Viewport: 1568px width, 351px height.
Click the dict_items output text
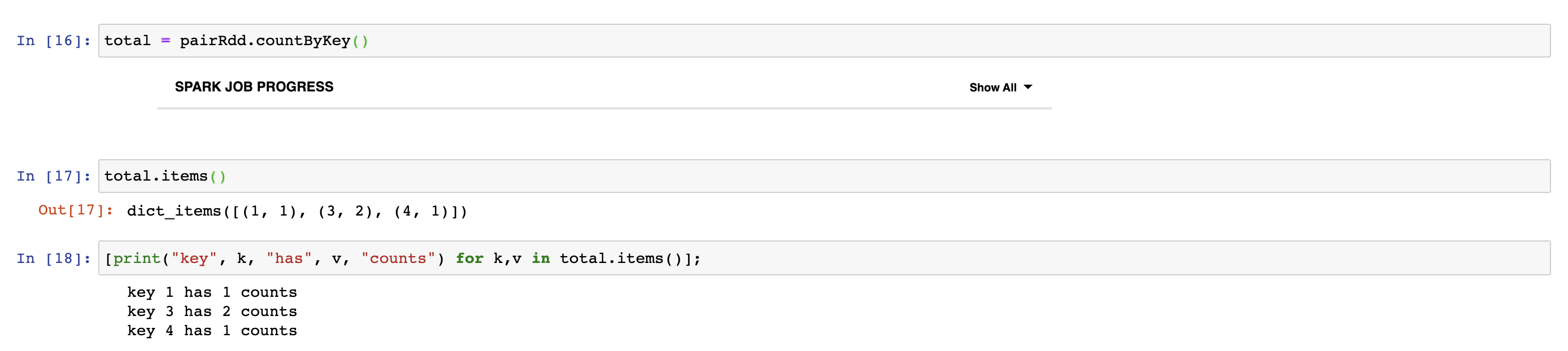(297, 211)
